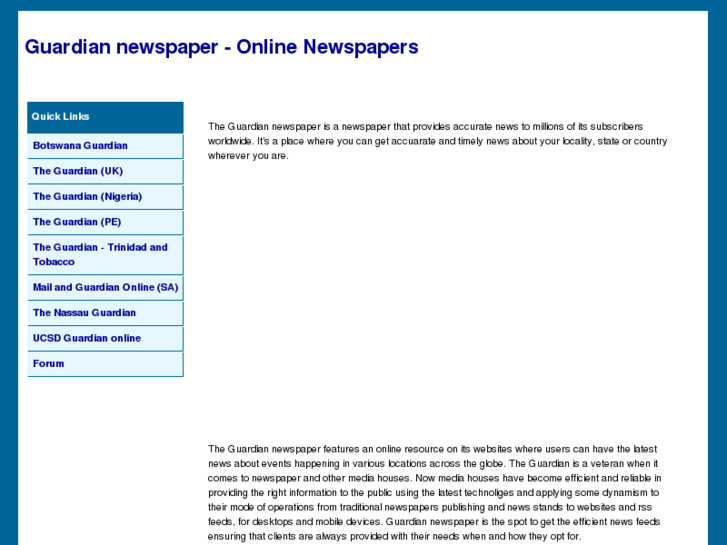Visit Mail and Guardian Online (SA)
Screen dimensions: 727x545
pos(105,288)
